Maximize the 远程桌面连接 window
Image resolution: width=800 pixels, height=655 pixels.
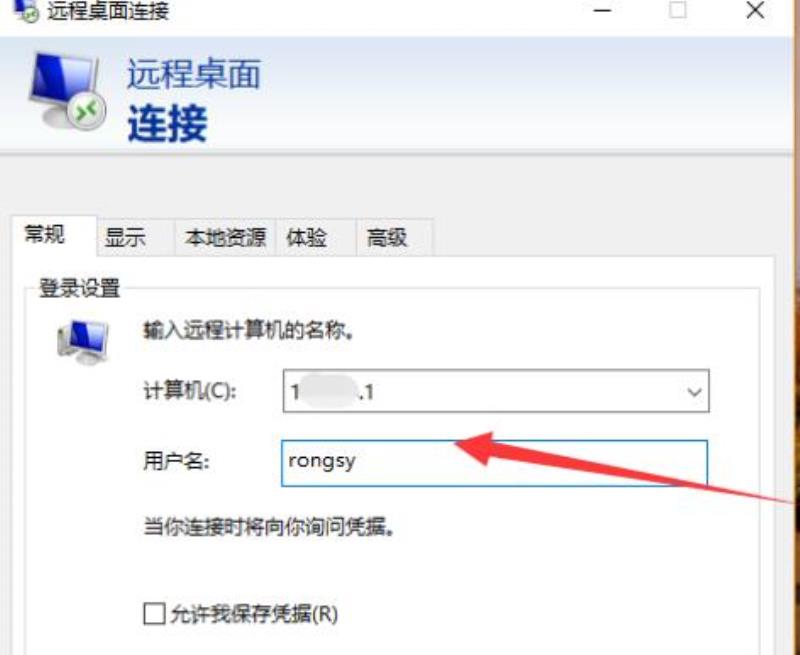678,9
